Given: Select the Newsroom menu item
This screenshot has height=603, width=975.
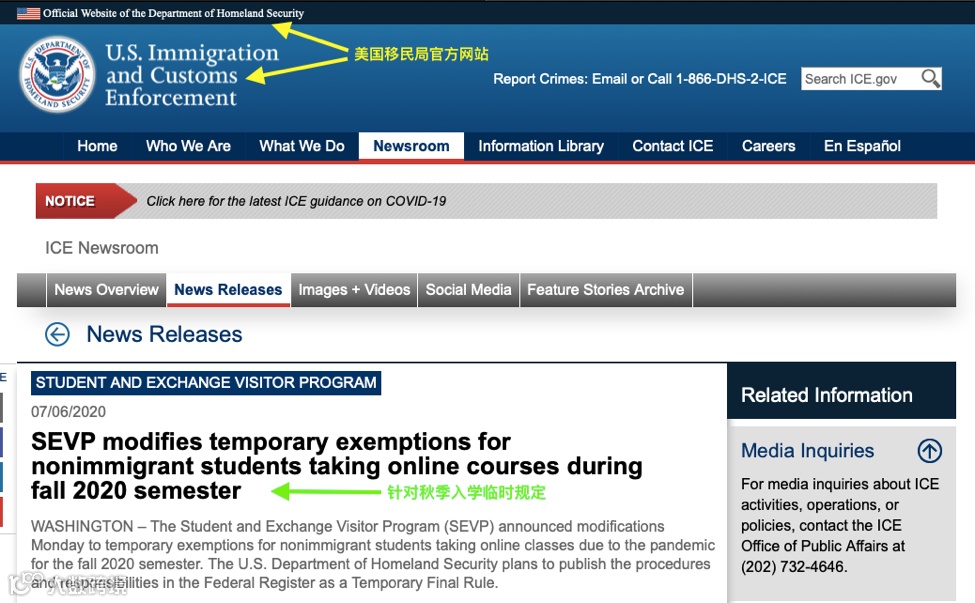Looking at the screenshot, I should pos(411,146).
